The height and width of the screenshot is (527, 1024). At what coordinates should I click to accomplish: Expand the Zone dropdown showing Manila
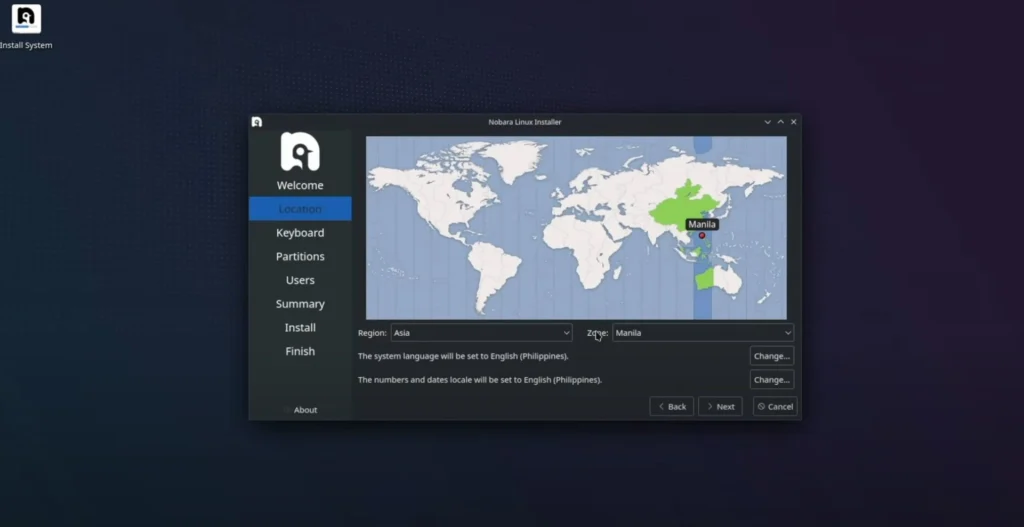pyautogui.click(x=703, y=333)
